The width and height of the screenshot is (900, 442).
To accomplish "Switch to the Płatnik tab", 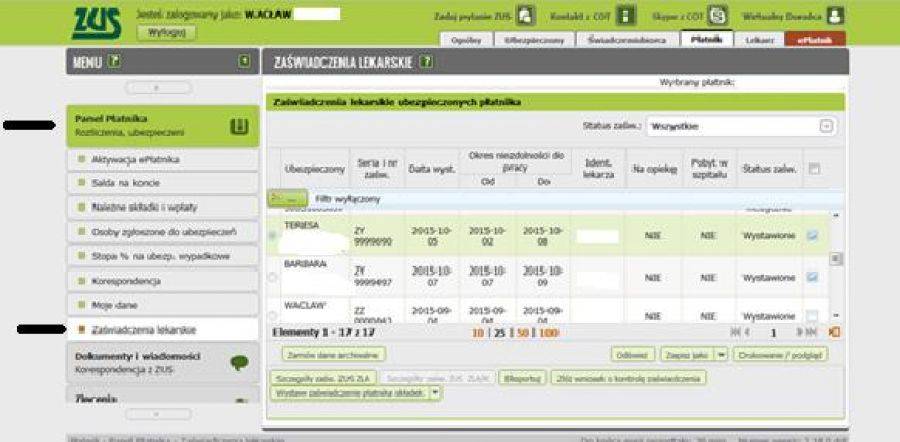I will 707,39.
